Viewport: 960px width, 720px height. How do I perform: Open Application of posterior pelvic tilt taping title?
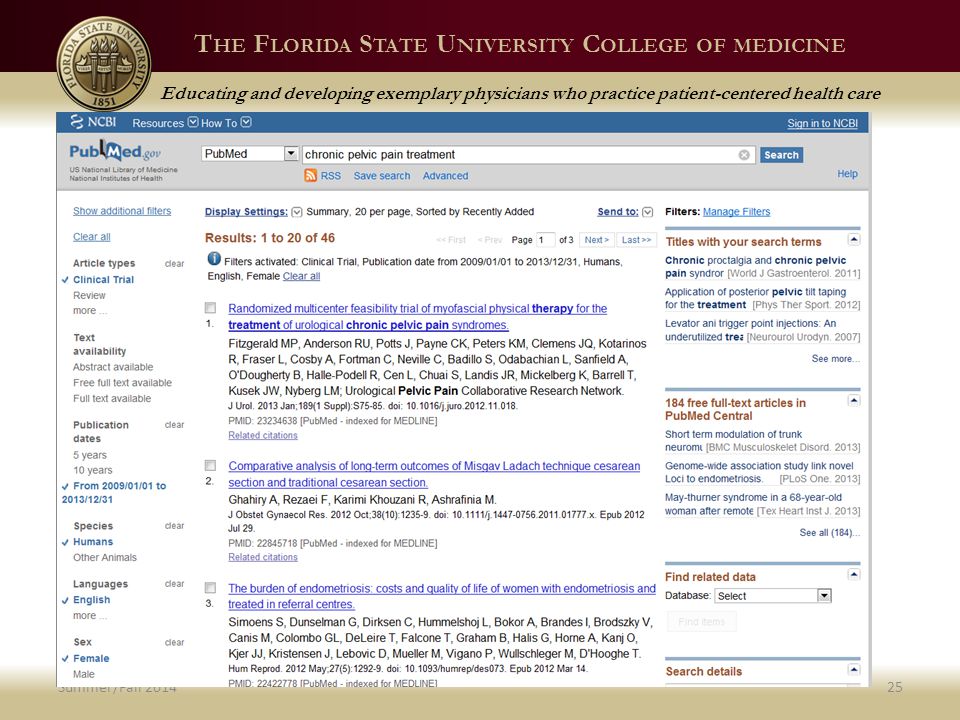(756, 298)
